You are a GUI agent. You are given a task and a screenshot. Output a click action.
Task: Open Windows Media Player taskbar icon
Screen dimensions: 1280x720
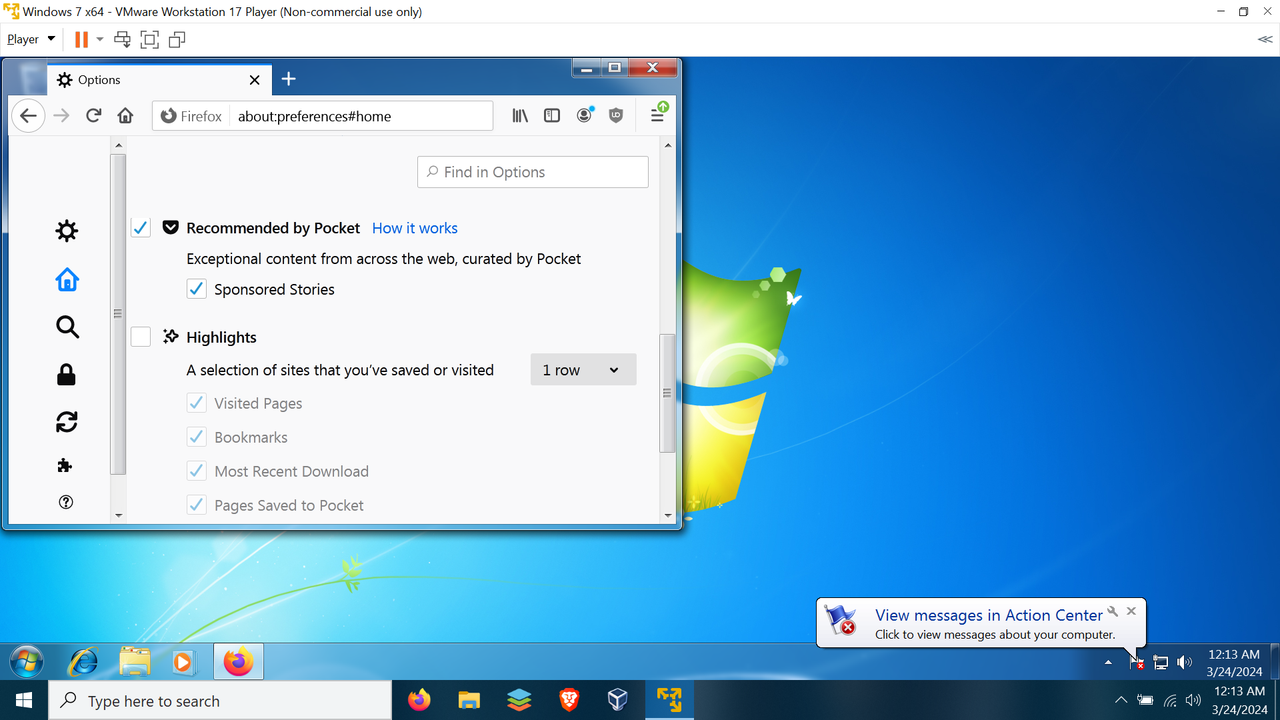pyautogui.click(x=183, y=662)
